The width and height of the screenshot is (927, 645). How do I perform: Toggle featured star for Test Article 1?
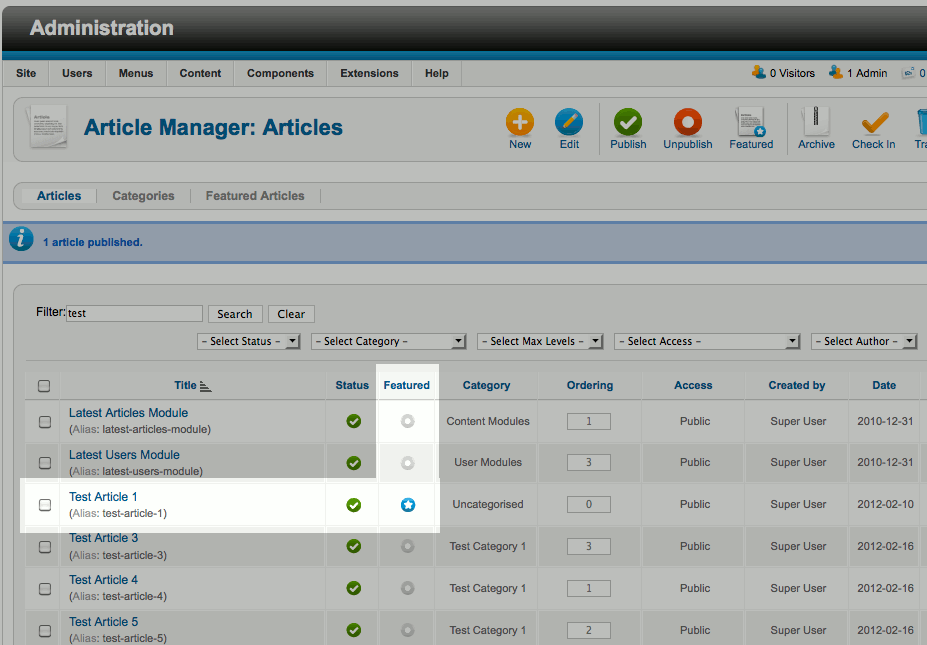[407, 505]
